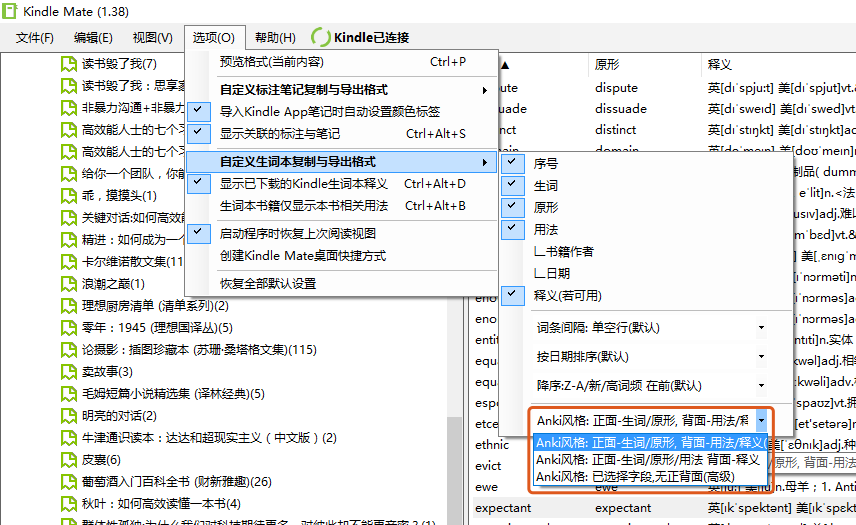Click book icon beside 卖故事(3)
This screenshot has width=856, height=525.
69,371
